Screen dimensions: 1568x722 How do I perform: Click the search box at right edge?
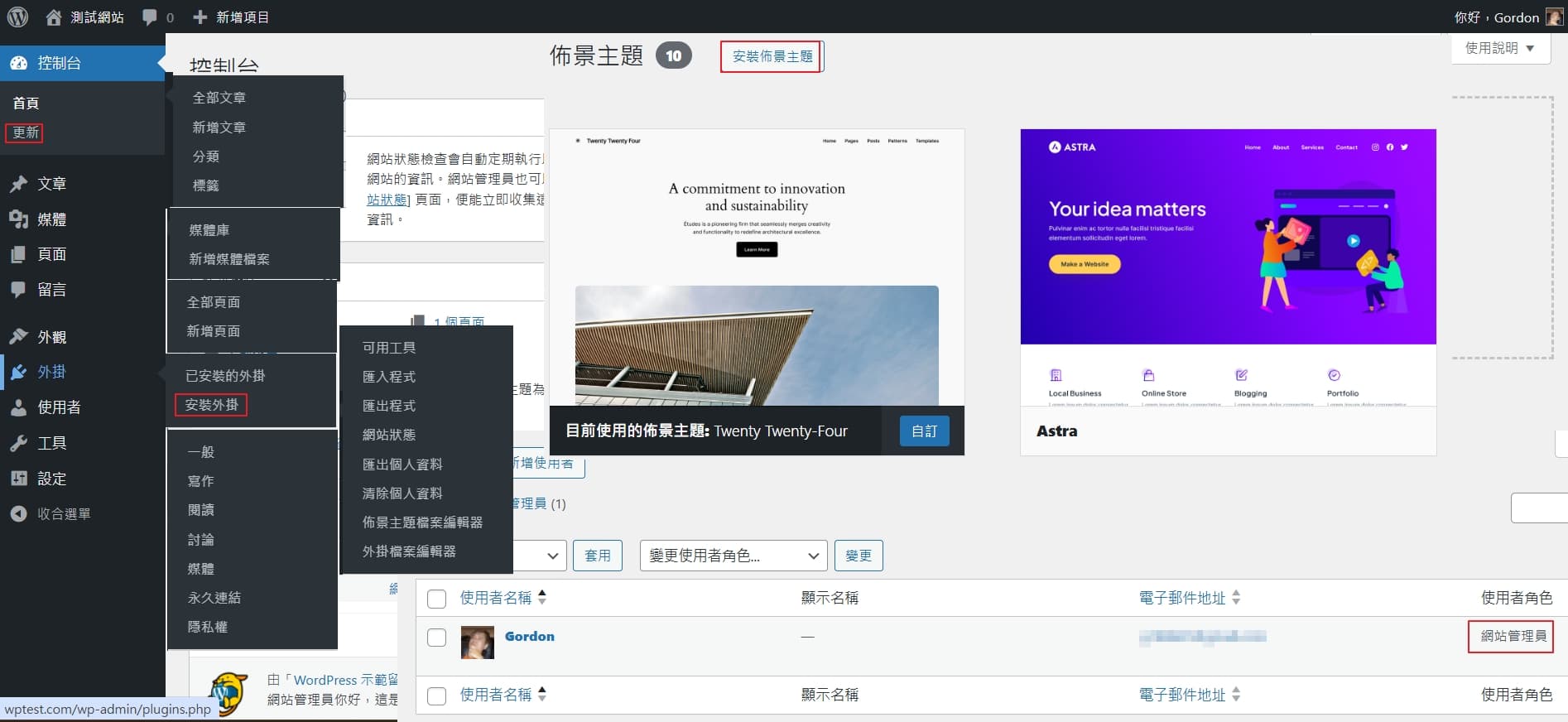1539,508
